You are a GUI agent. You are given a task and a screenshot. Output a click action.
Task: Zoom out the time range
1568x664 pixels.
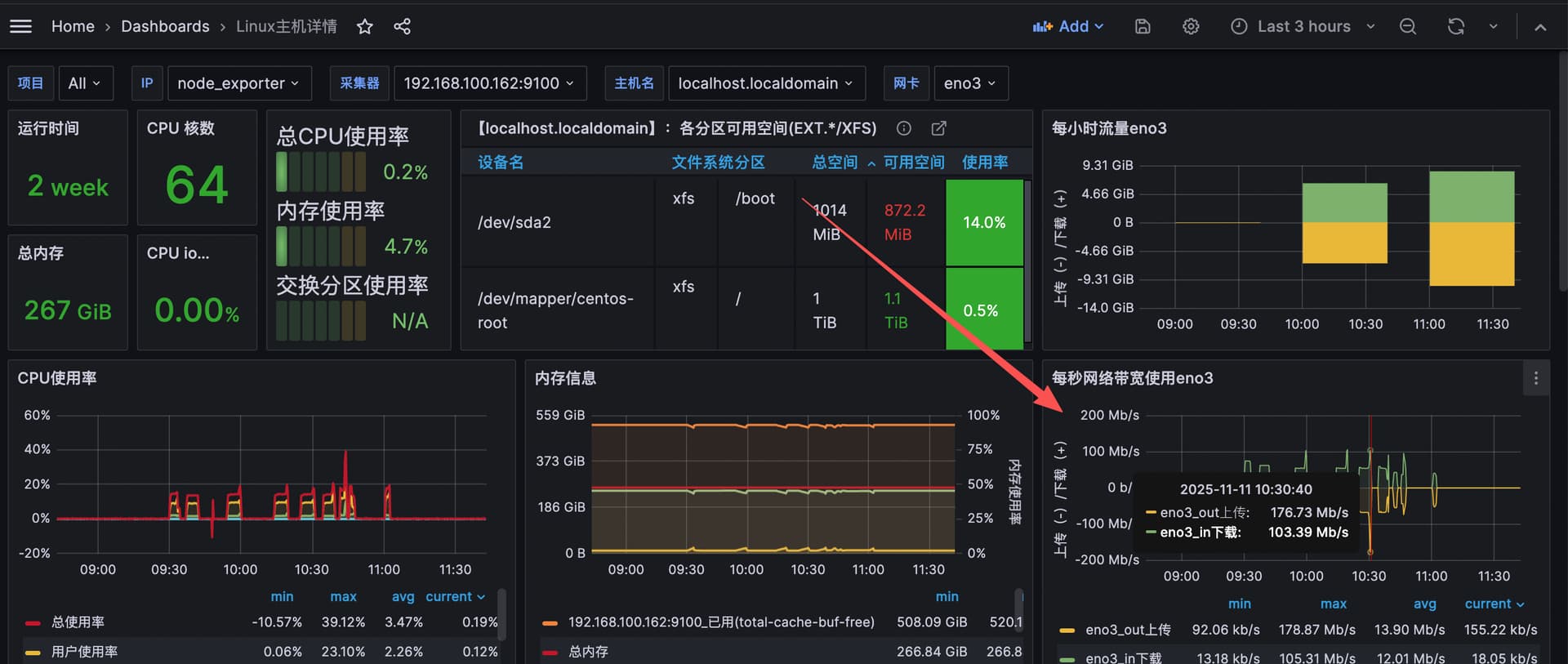1408,27
